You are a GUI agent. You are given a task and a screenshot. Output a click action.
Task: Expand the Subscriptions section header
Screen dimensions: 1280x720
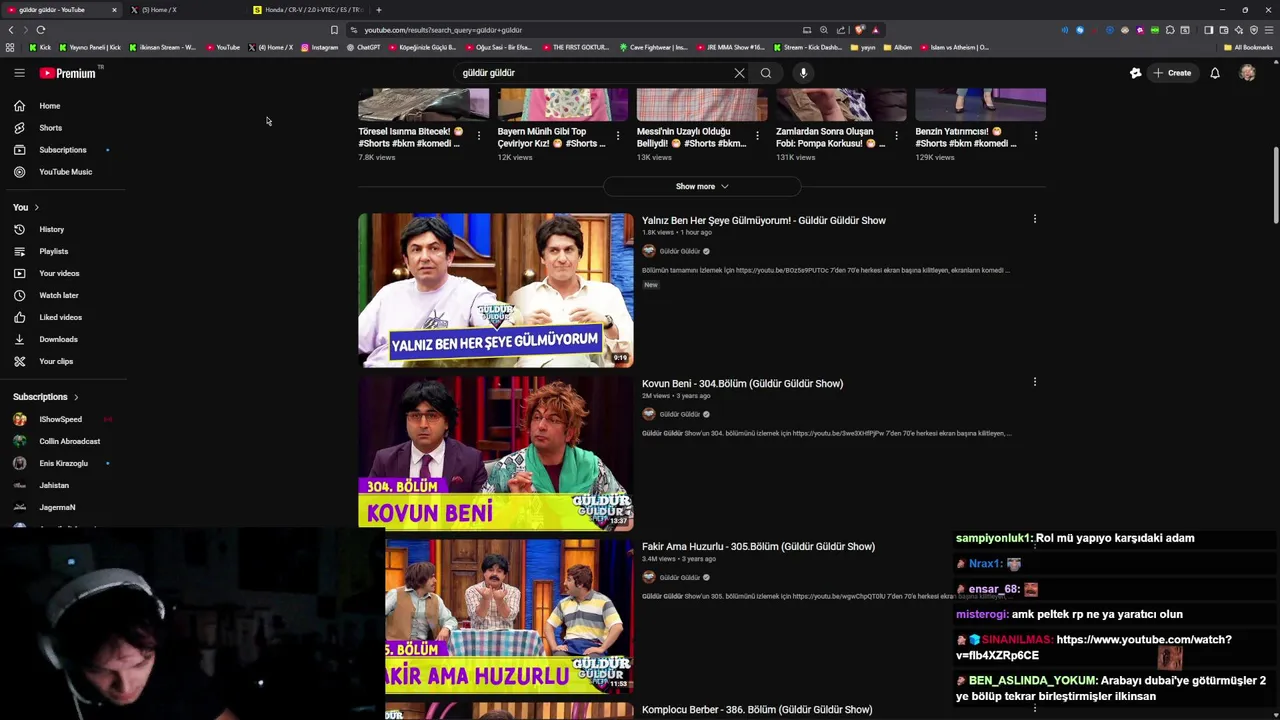(x=45, y=397)
